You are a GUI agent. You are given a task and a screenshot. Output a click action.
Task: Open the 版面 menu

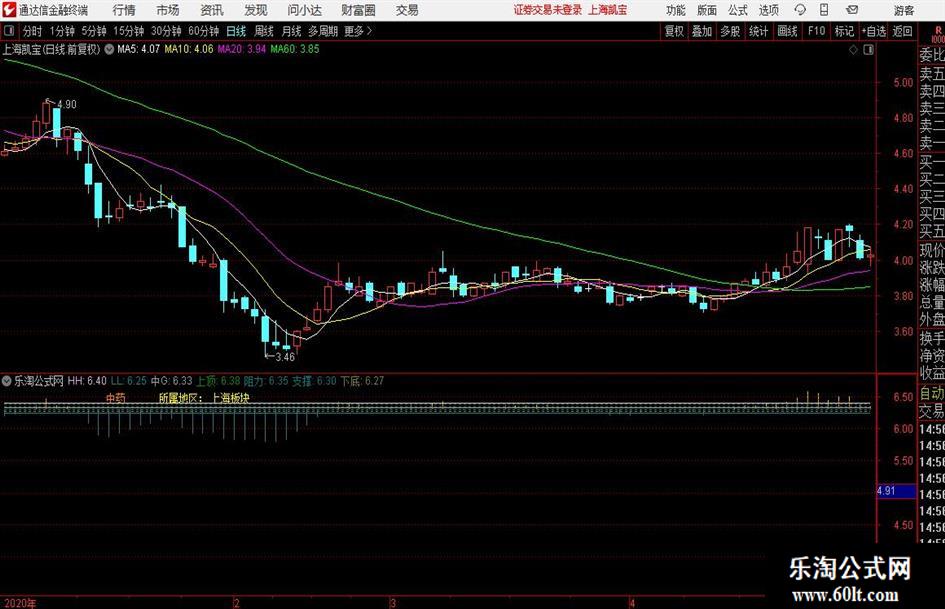click(707, 10)
